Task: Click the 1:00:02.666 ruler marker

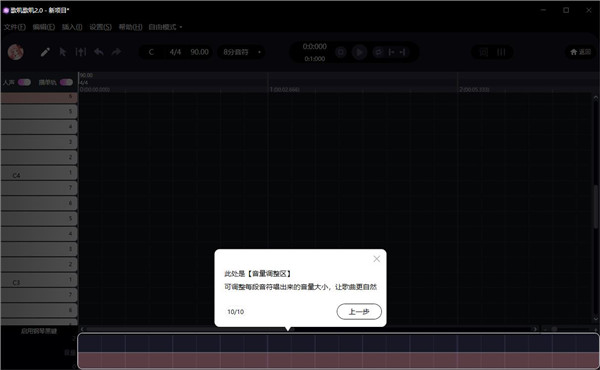Action: [x=285, y=90]
